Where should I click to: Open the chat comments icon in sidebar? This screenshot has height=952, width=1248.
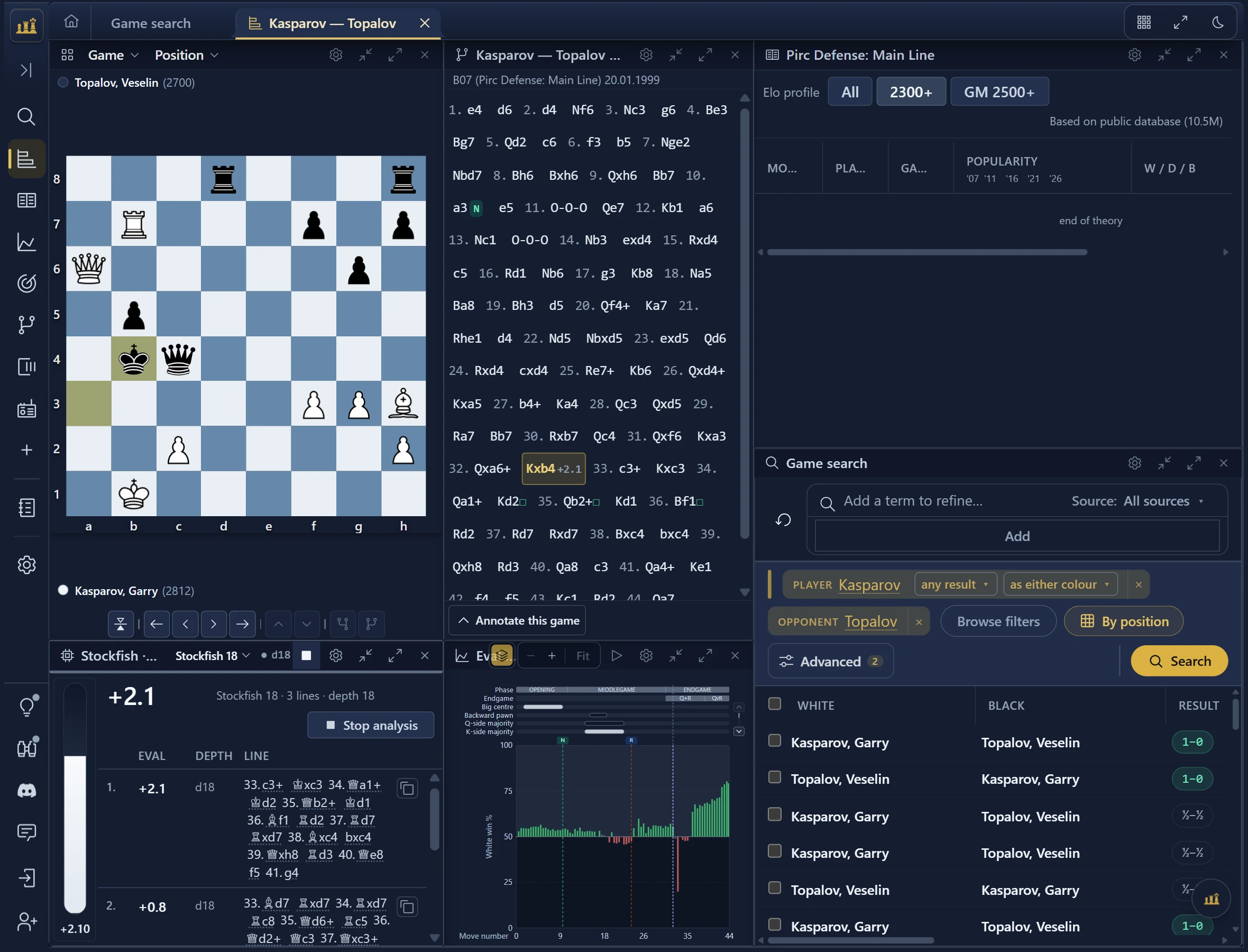26,832
